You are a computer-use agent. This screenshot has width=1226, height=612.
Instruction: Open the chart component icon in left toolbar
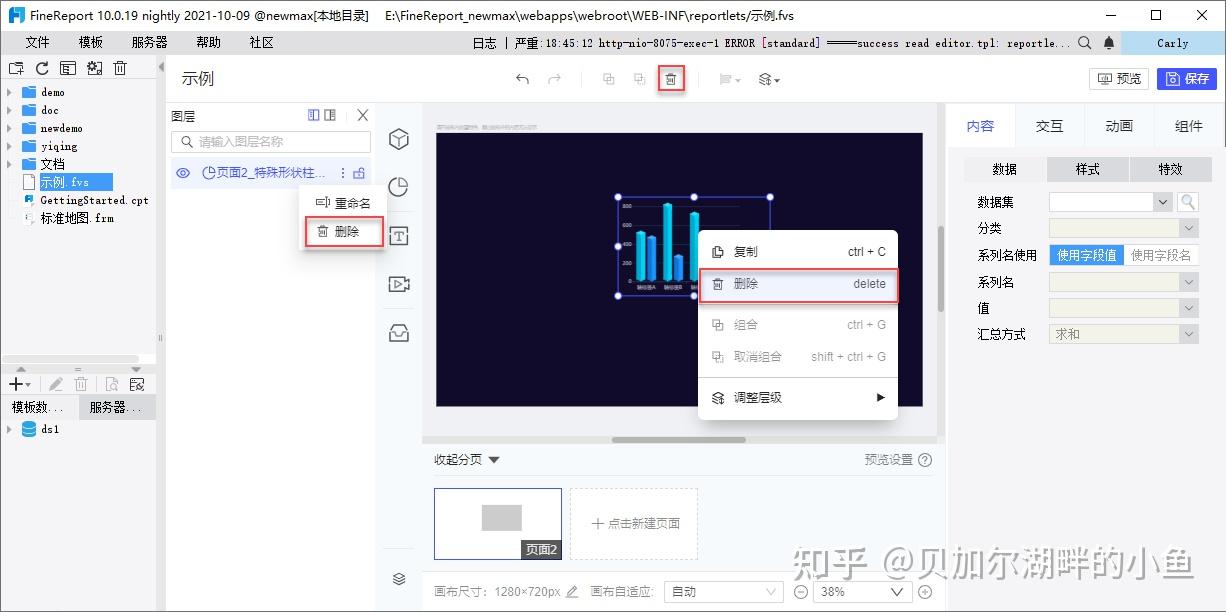pyautogui.click(x=399, y=187)
